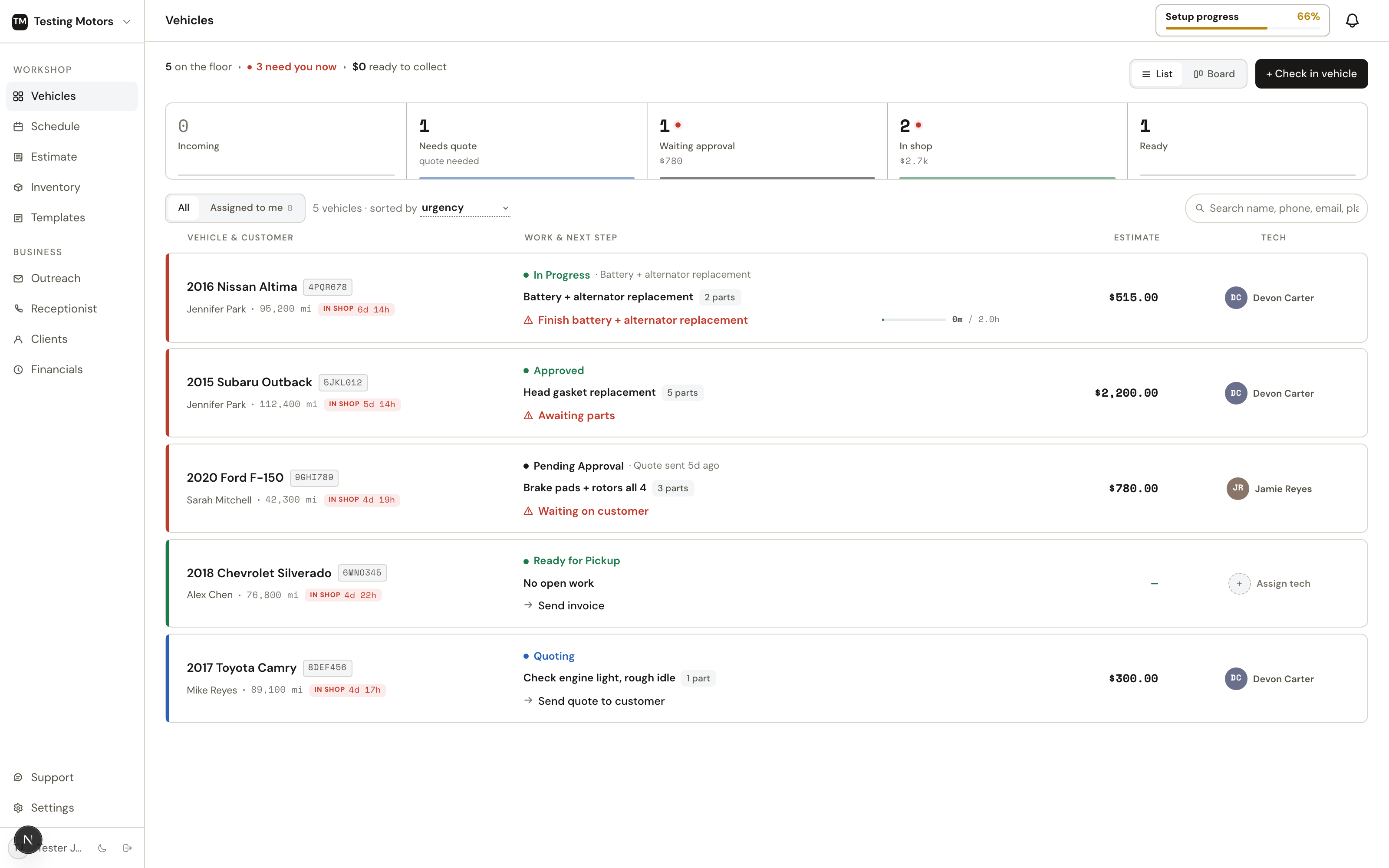The image size is (1389, 868).
Task: Click the 9GHI789 plate badge
Action: coord(314,478)
